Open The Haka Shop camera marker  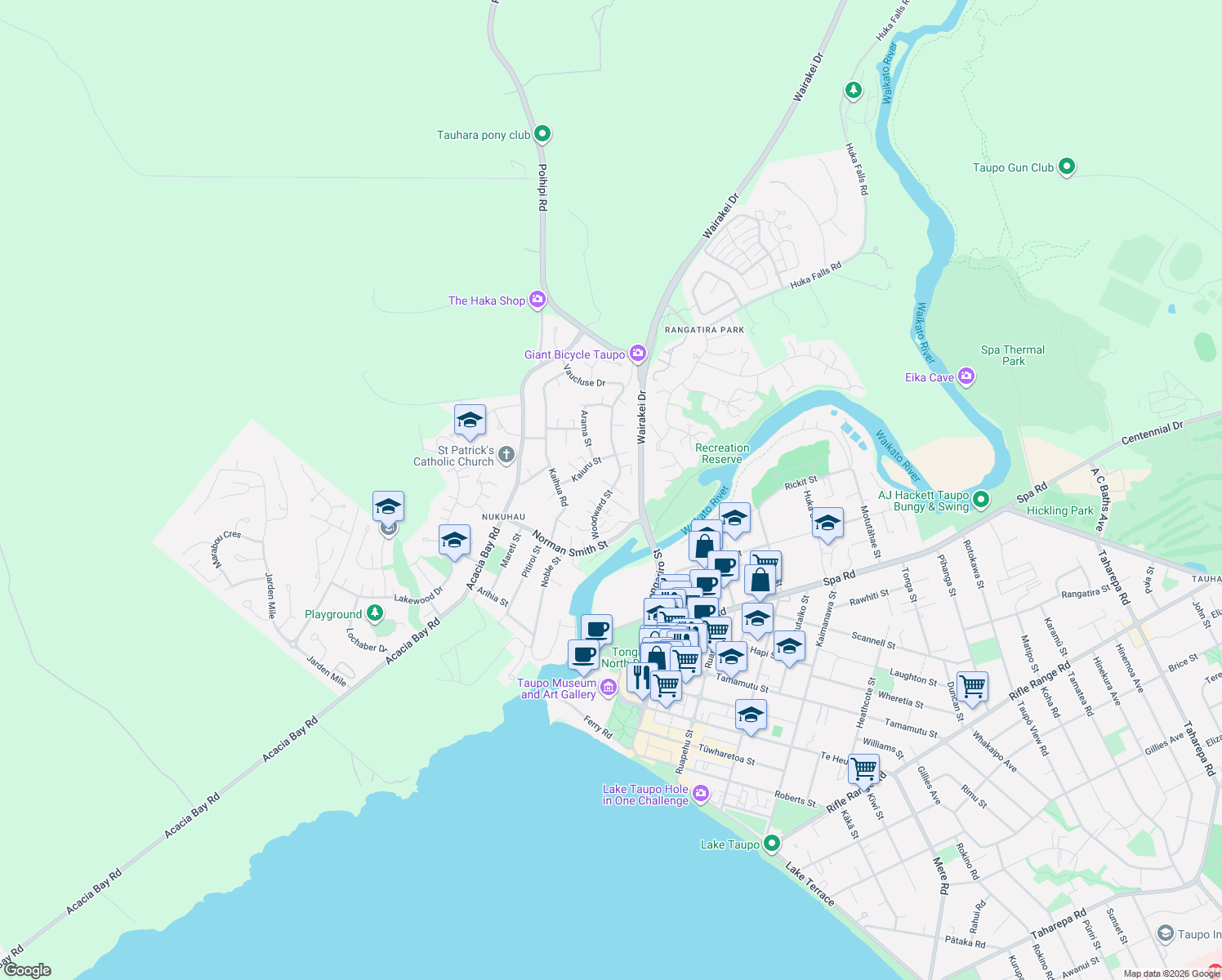point(537,300)
